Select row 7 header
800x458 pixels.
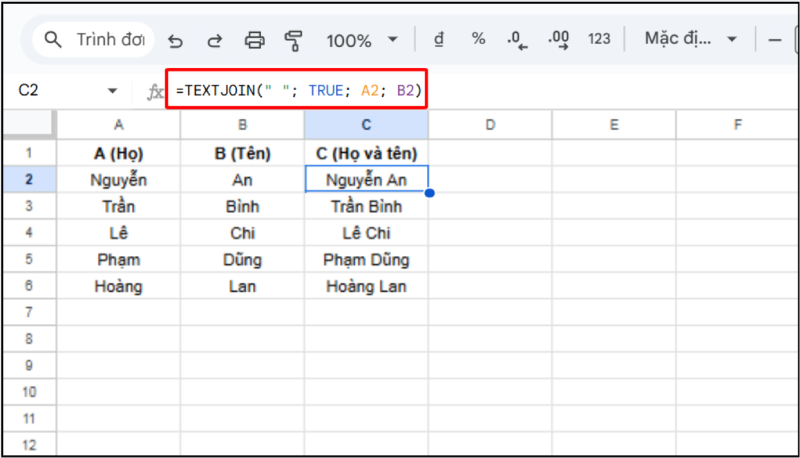[29, 312]
